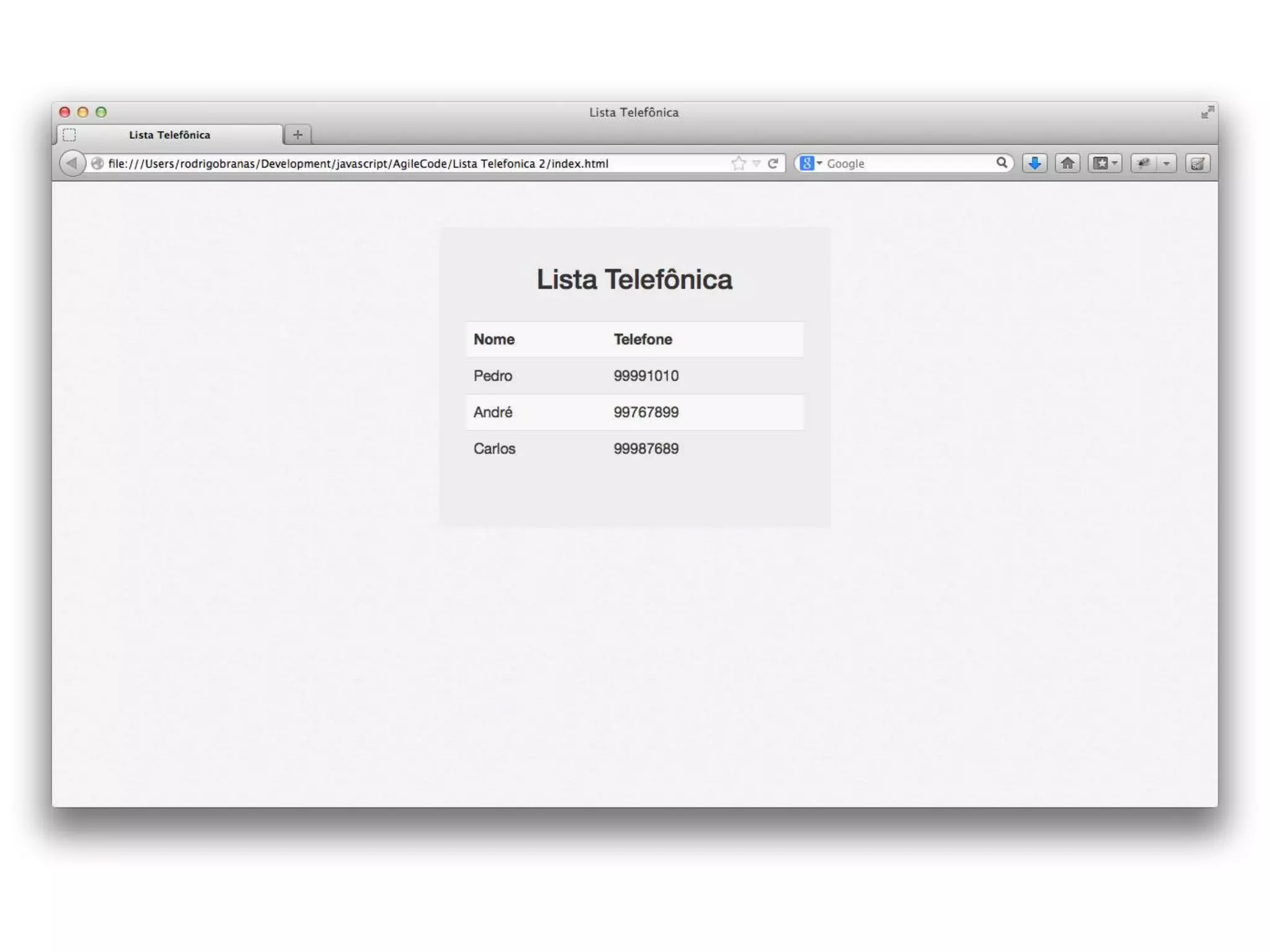Click the Telefone column header
The image size is (1270, 952).
pyautogui.click(x=642, y=339)
